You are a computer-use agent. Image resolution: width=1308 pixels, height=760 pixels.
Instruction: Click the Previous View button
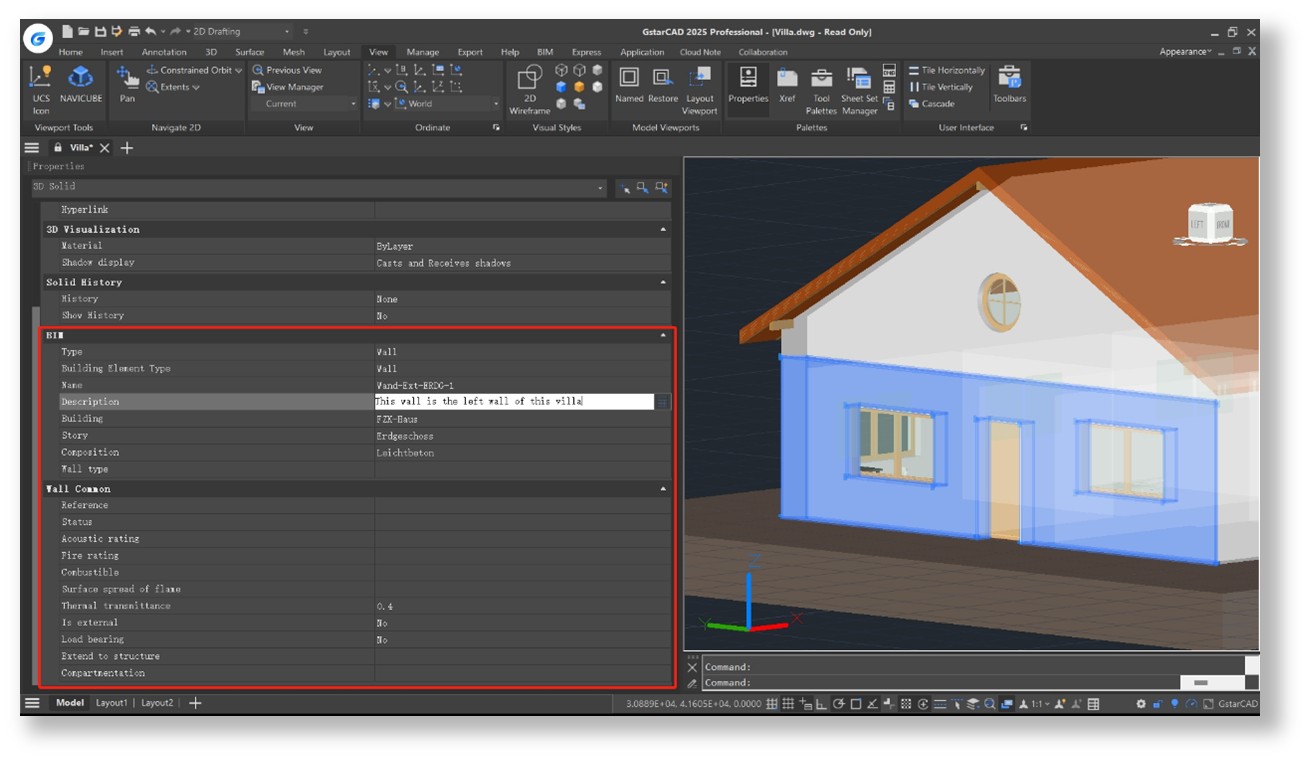click(287, 70)
